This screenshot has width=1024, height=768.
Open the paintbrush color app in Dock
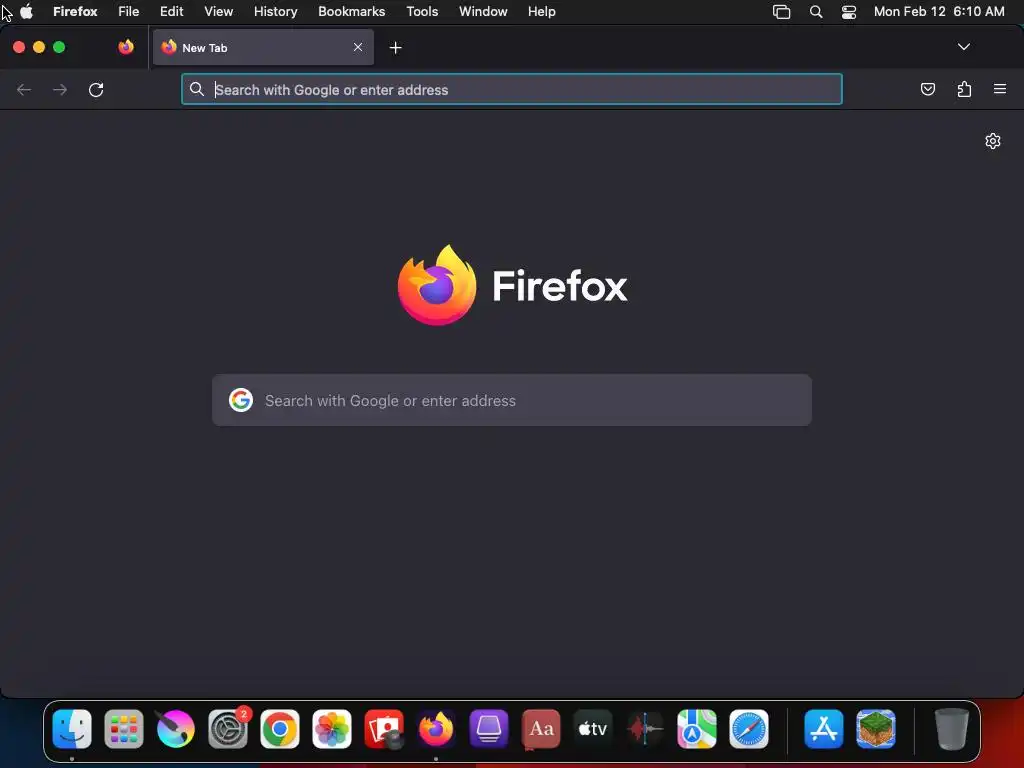coord(176,729)
